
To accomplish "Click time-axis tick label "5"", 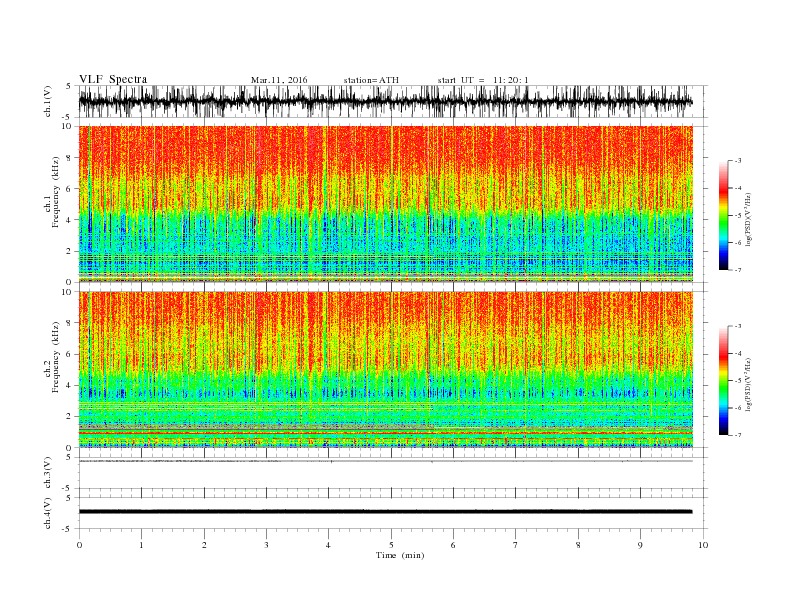I will click(x=391, y=545).
